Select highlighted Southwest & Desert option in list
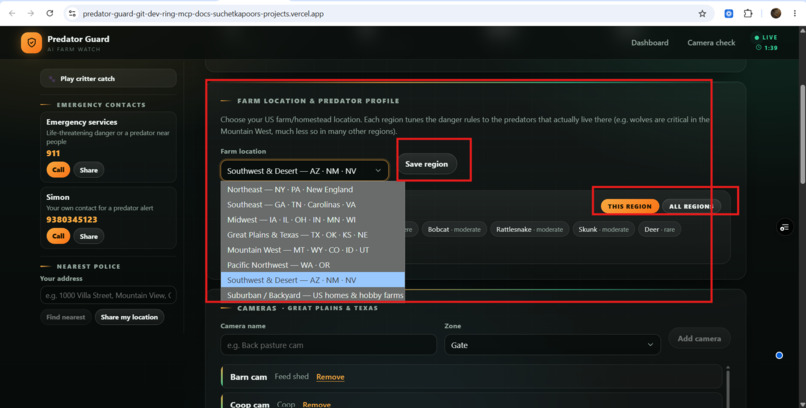806x408 pixels. point(313,280)
